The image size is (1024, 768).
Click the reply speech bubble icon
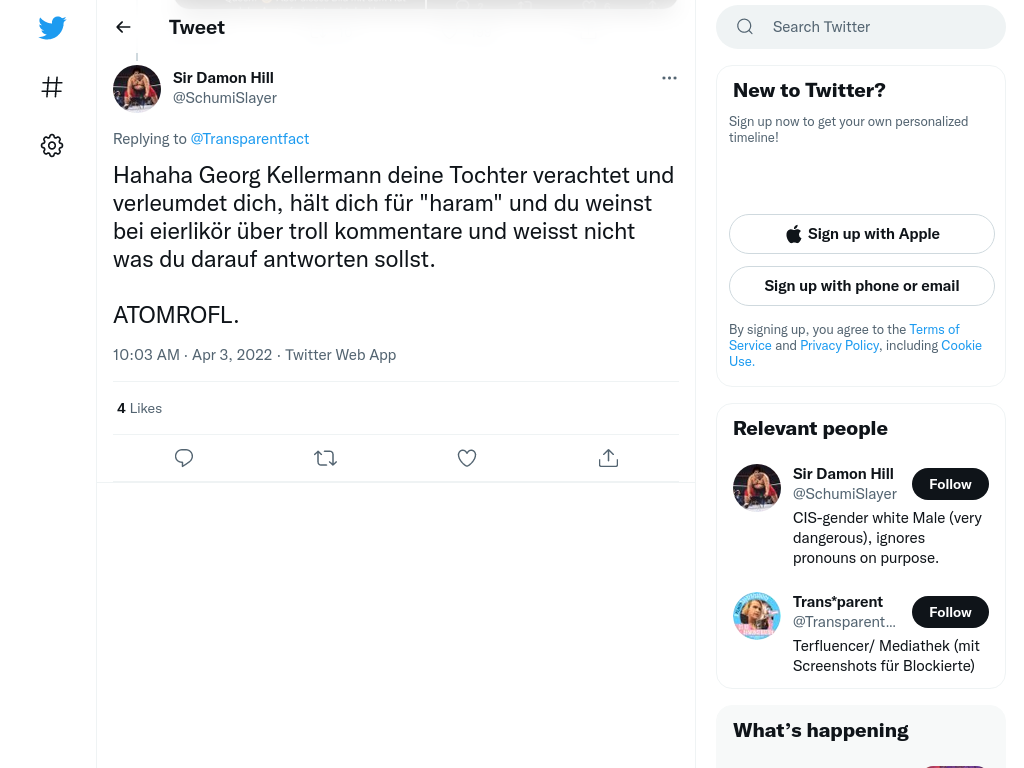pyautogui.click(x=184, y=458)
